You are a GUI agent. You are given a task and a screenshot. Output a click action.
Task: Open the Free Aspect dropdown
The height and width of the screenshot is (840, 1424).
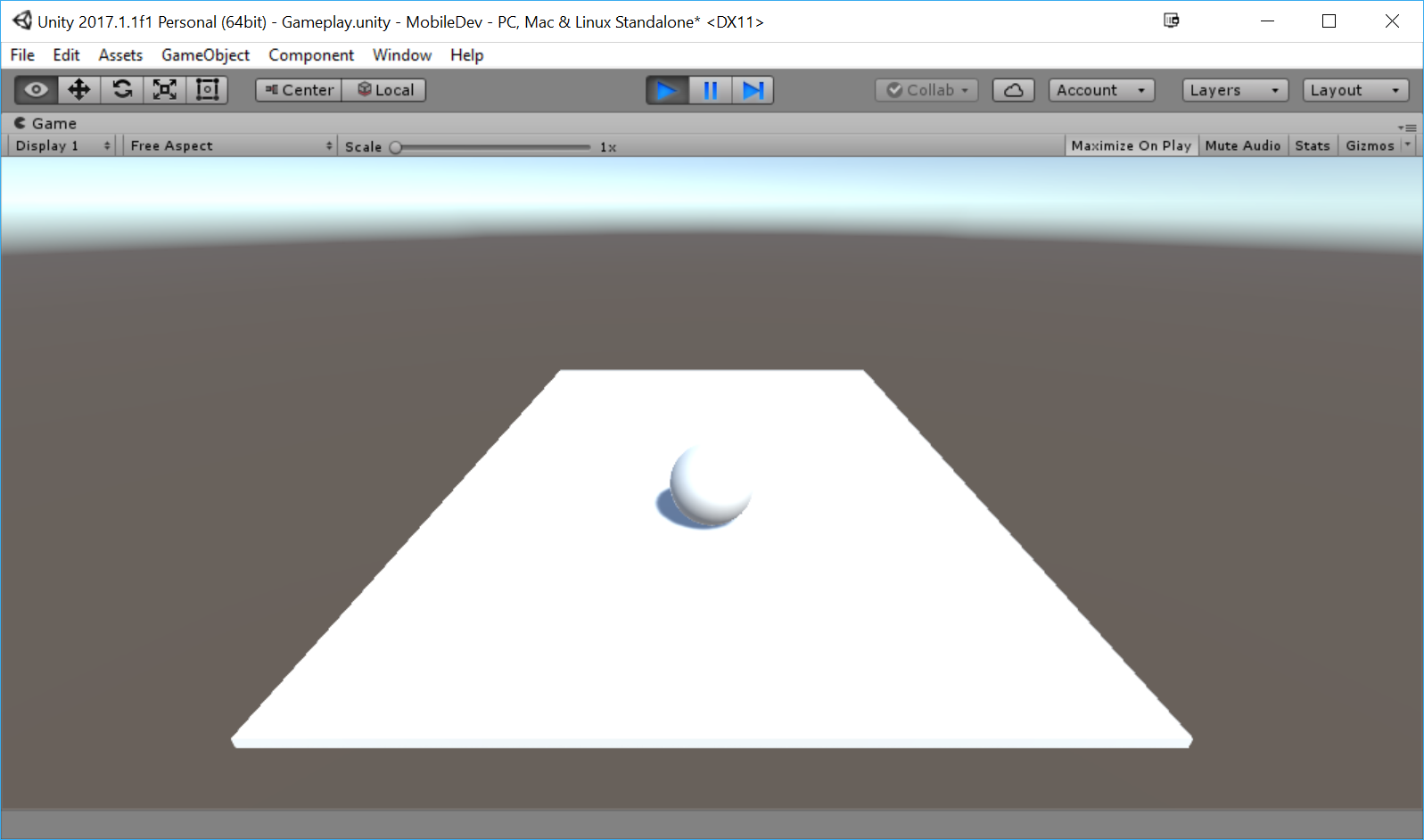(230, 145)
